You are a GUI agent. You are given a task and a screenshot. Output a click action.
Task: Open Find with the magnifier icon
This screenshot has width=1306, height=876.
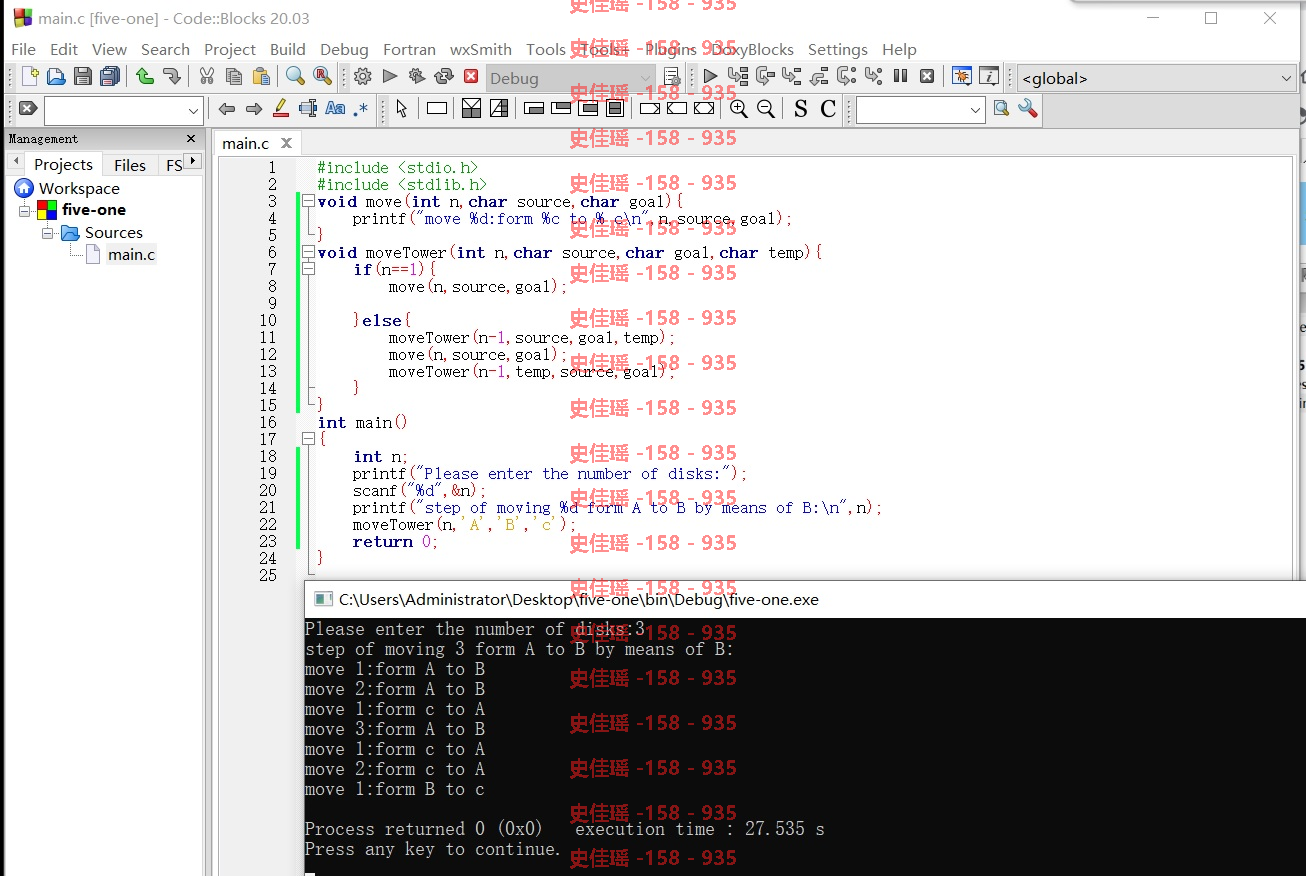pos(295,76)
